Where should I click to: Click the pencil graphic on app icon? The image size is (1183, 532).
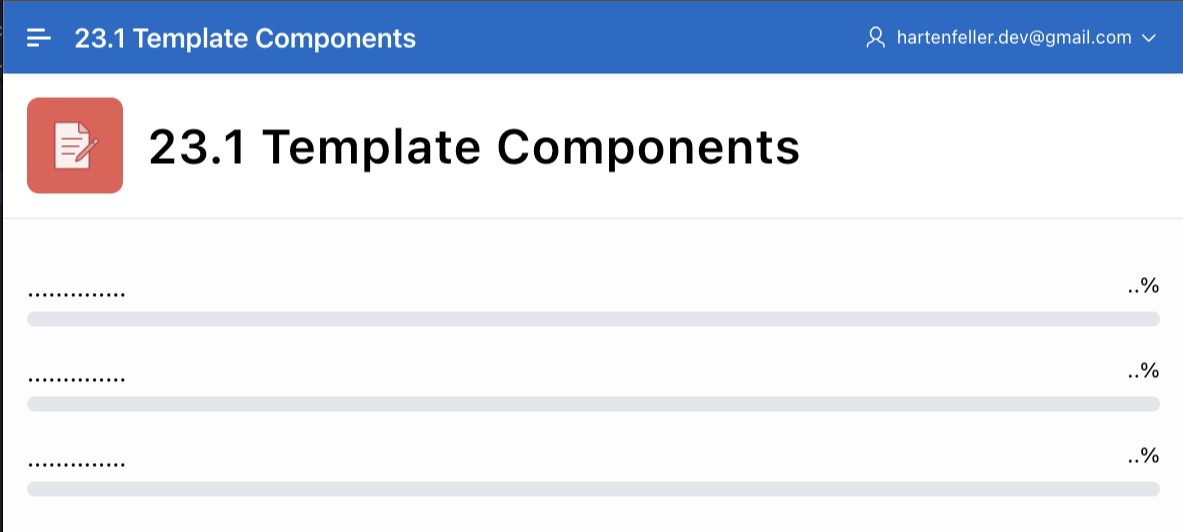pos(88,147)
